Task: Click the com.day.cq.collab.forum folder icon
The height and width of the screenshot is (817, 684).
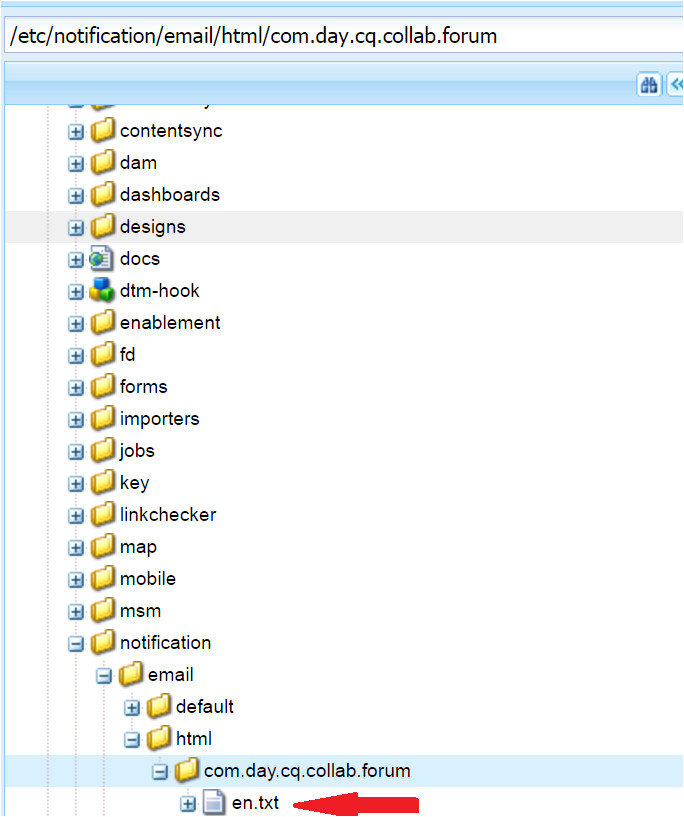Action: [186, 771]
